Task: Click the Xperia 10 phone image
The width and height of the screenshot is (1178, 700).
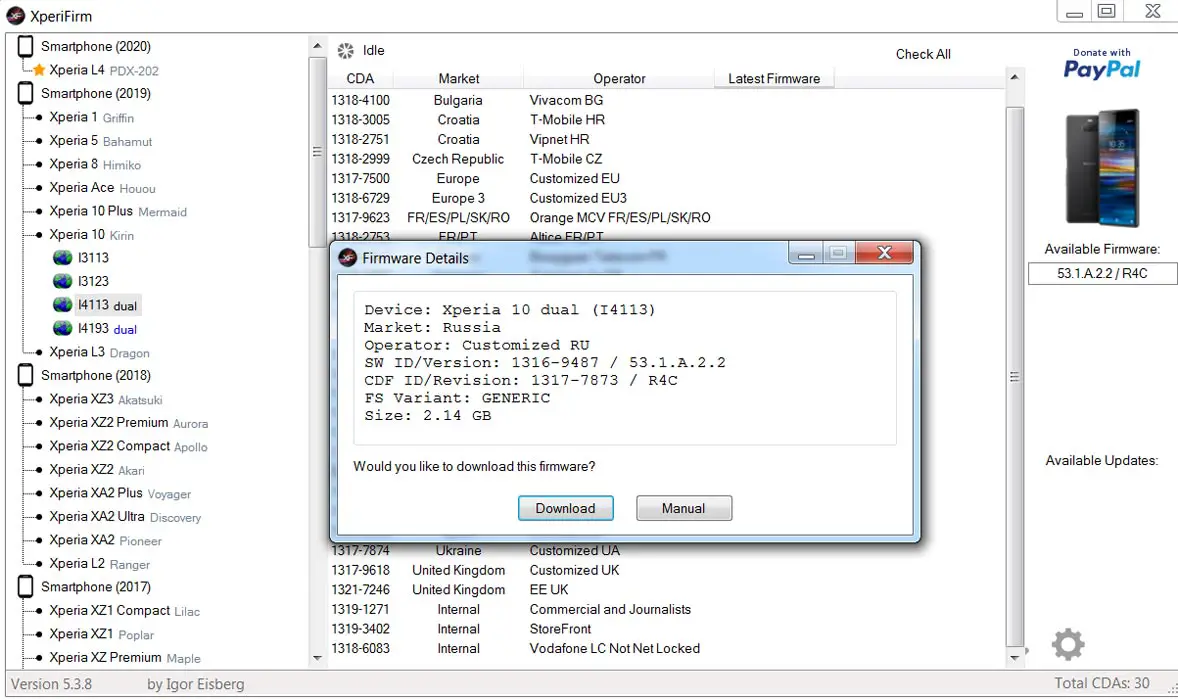Action: tap(1102, 168)
